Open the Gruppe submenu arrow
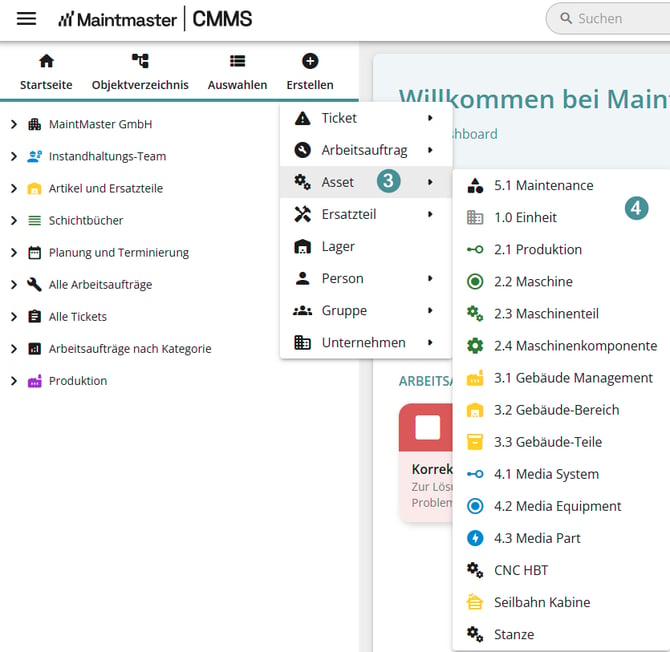Image resolution: width=670 pixels, height=652 pixels. [x=430, y=310]
